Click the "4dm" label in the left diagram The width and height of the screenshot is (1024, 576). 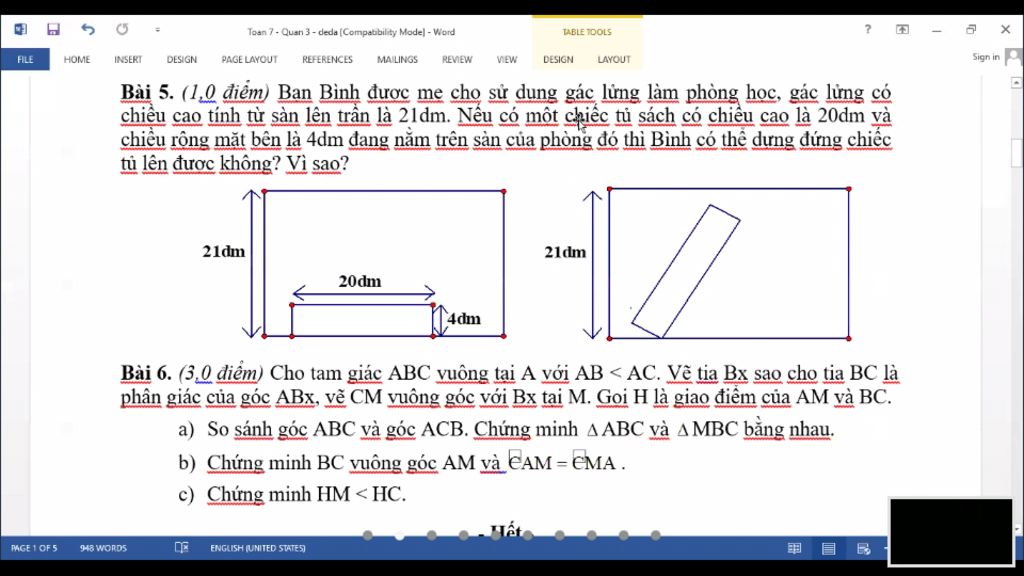coord(464,319)
